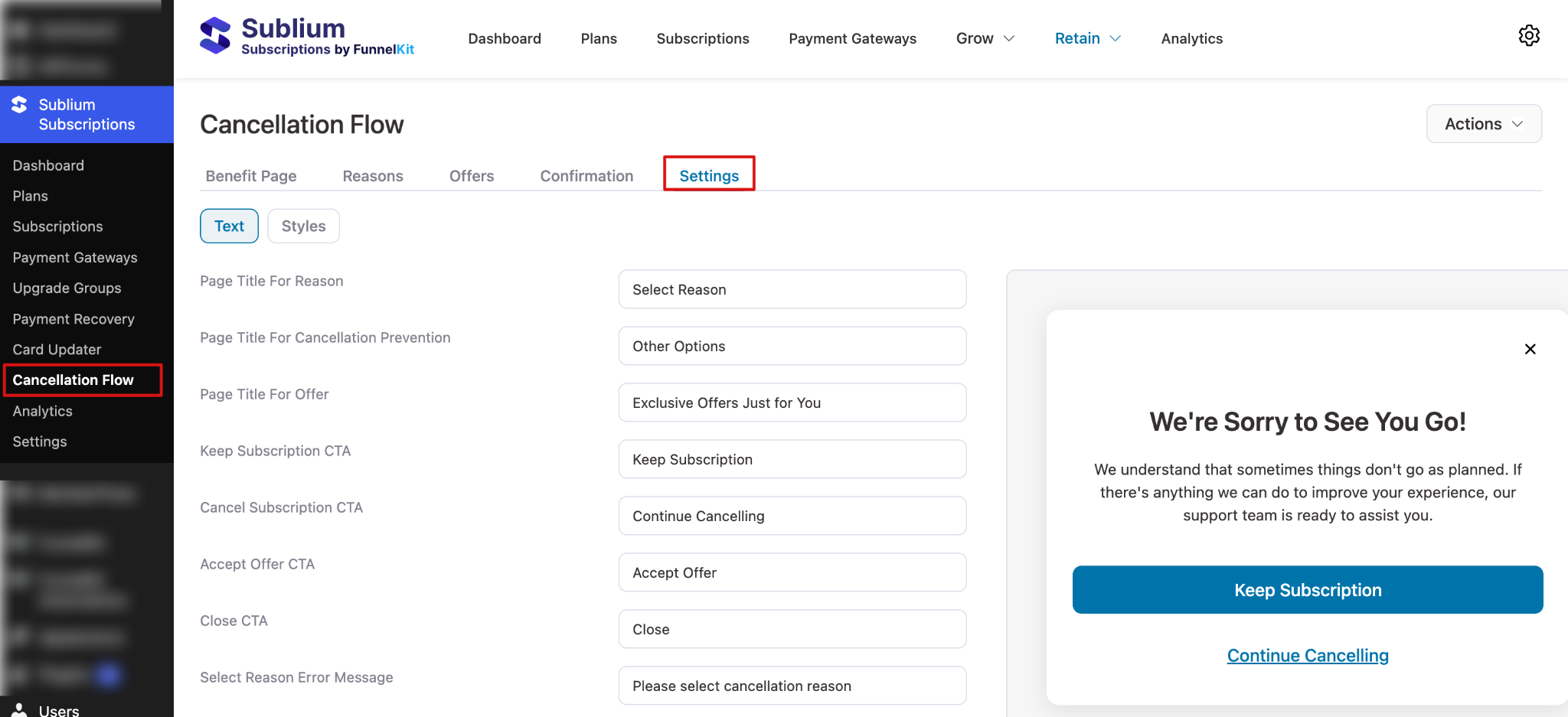The height and width of the screenshot is (717, 1568).
Task: Select the Confirmation tab
Action: click(586, 176)
